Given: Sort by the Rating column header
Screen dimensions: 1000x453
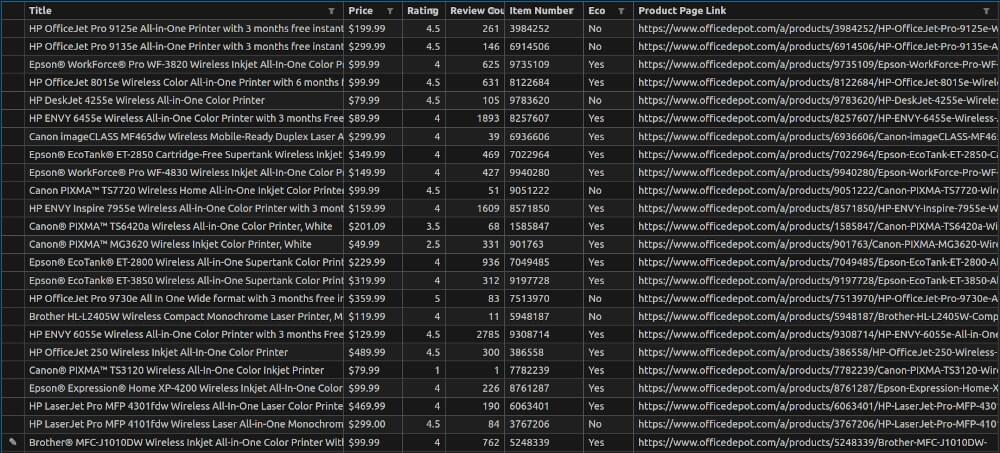Looking at the screenshot, I should pyautogui.click(x=423, y=11).
